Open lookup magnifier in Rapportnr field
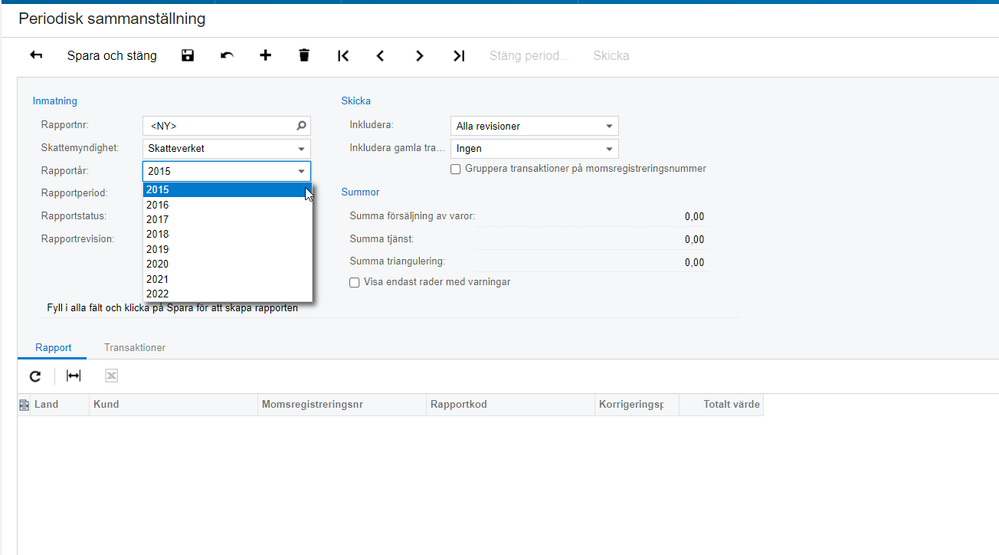Image resolution: width=999 pixels, height=555 pixels. [x=301, y=126]
